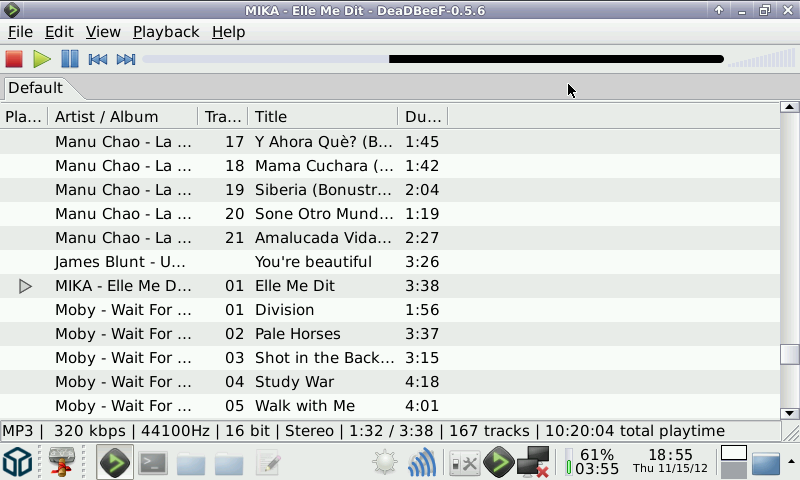Screen dimensions: 800x480
Task: Select the Mama Cuchara track row
Action: coord(390,166)
